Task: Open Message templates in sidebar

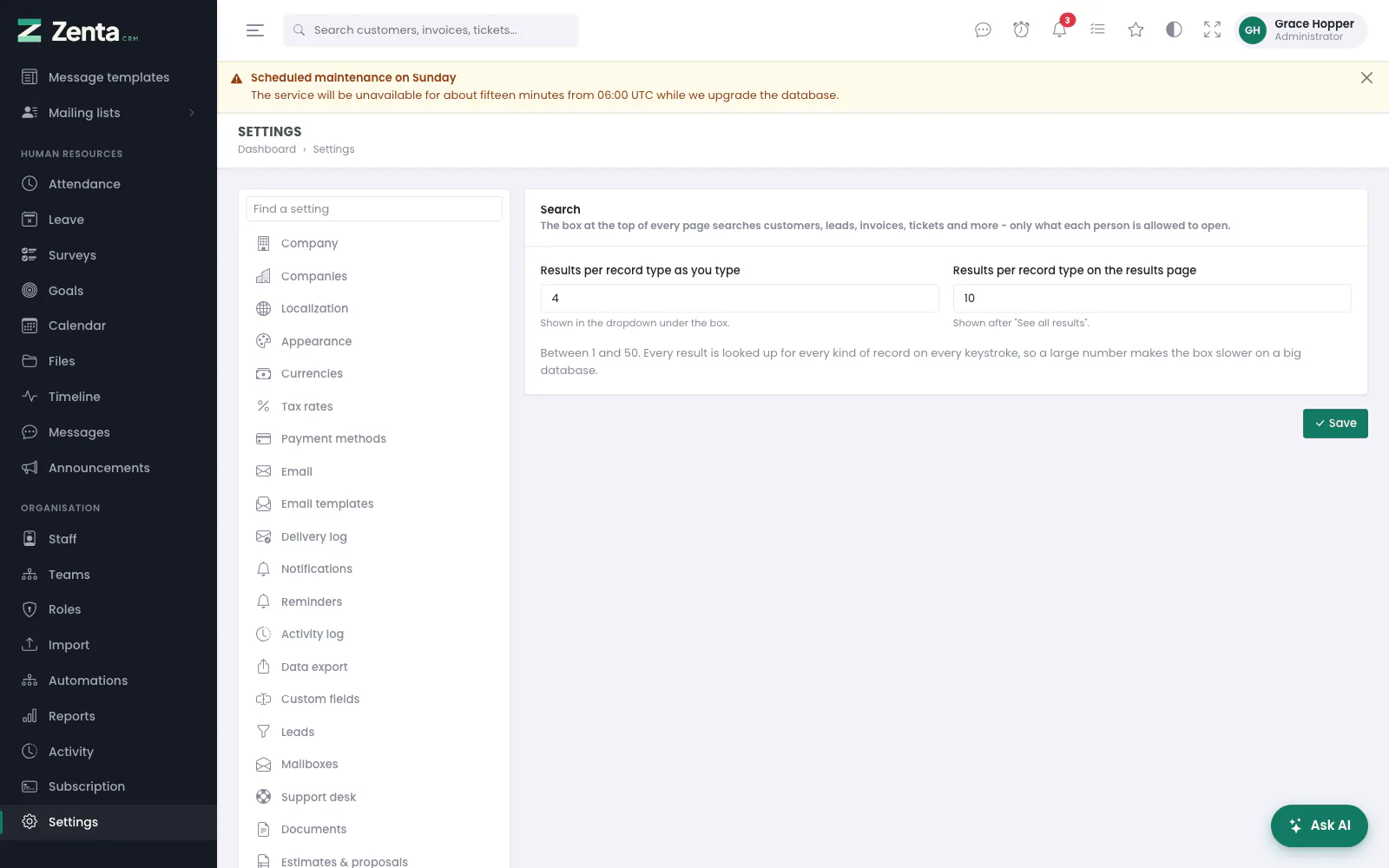Action: pos(109,77)
